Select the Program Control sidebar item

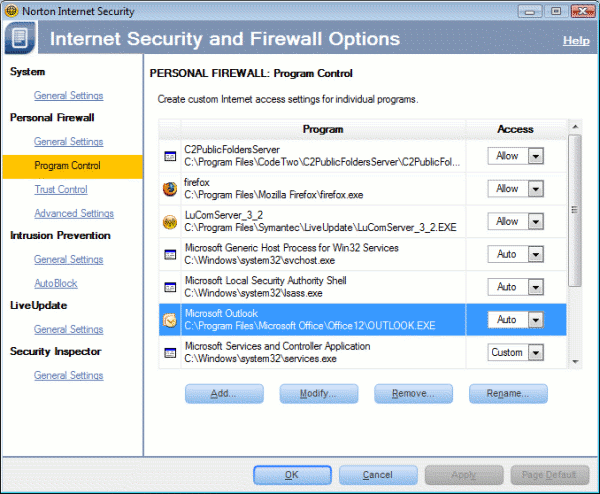tap(73, 166)
